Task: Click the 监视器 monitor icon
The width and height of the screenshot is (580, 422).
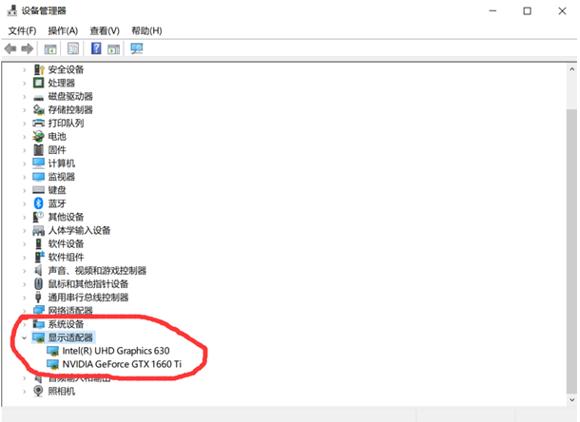Action: [x=38, y=177]
